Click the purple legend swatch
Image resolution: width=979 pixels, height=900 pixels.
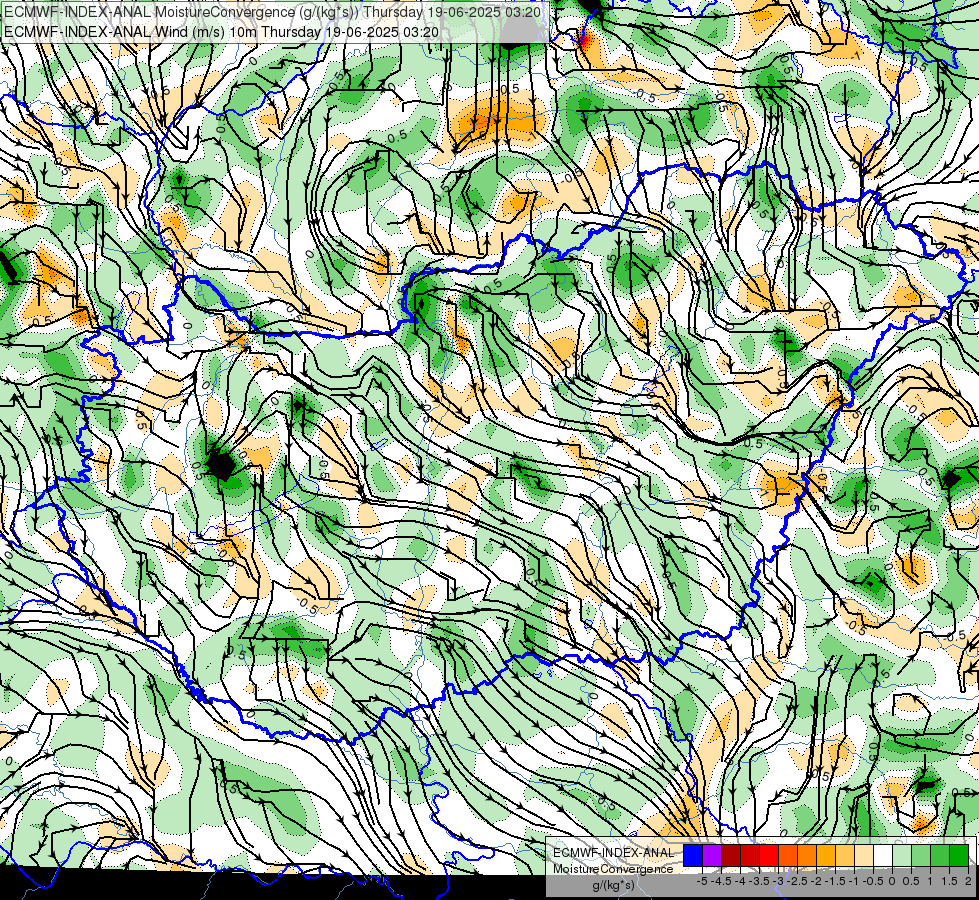(x=712, y=856)
